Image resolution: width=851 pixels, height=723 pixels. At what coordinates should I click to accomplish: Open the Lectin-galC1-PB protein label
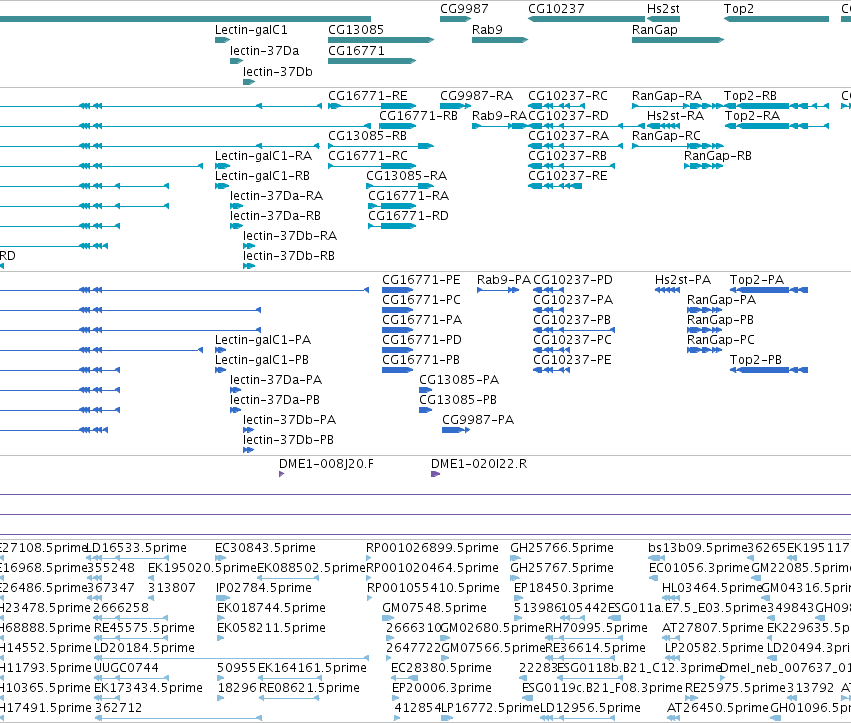pyautogui.click(x=262, y=360)
